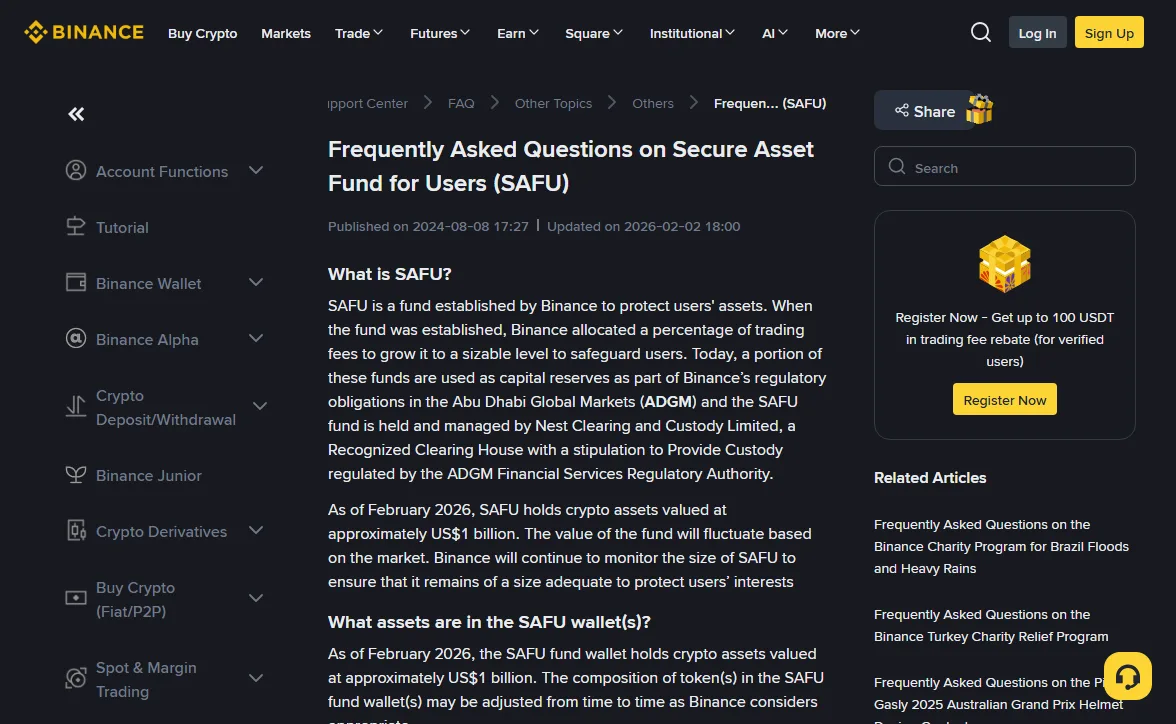Image resolution: width=1176 pixels, height=724 pixels.
Task: Expand Buy Crypto (Fiat/P2P) section
Action: 256,598
